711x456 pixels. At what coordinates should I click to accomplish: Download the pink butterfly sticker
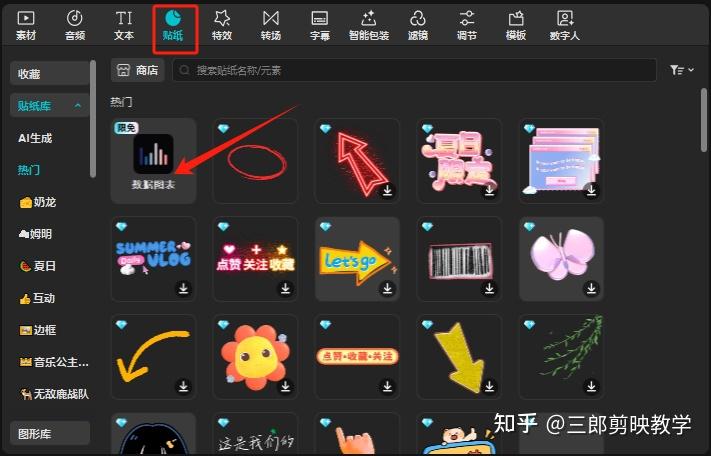(591, 288)
